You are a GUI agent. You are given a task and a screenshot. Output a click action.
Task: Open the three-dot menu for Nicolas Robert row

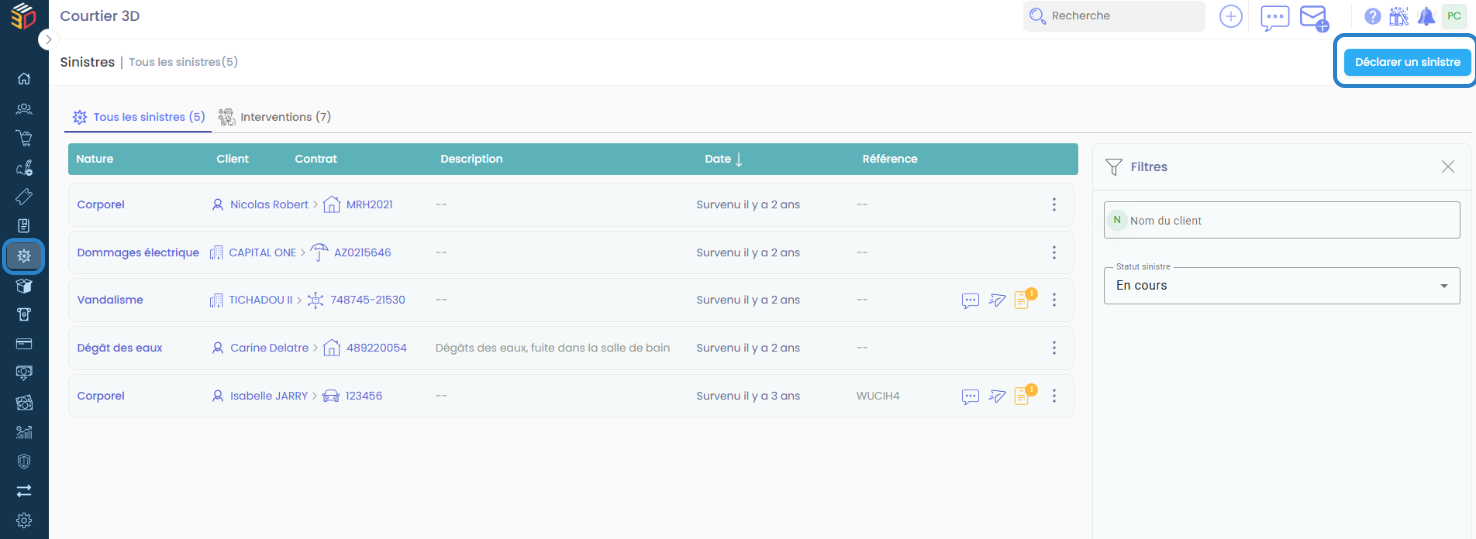[1054, 204]
